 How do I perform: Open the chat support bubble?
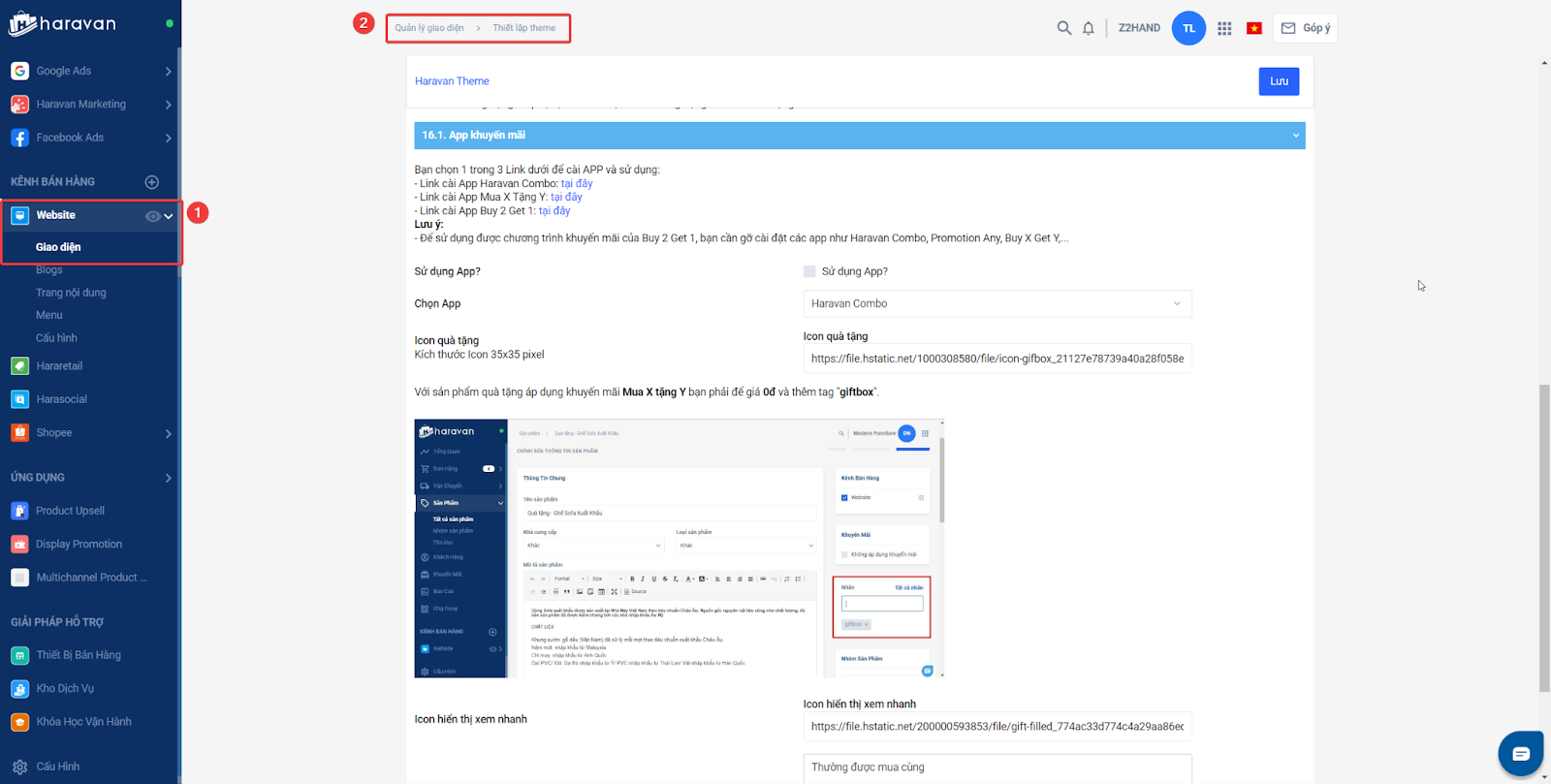pos(1520,753)
